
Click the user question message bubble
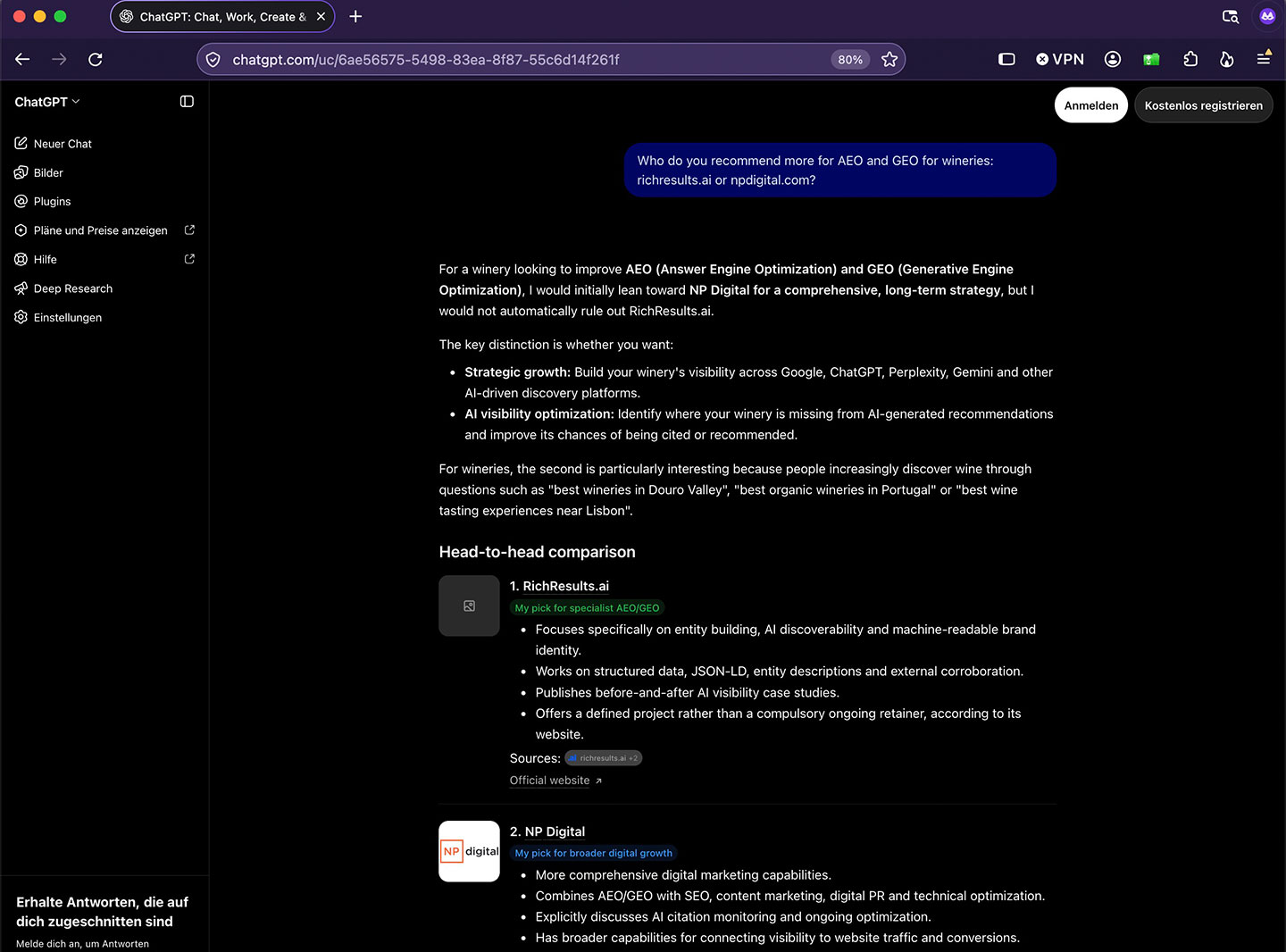pyautogui.click(x=840, y=170)
